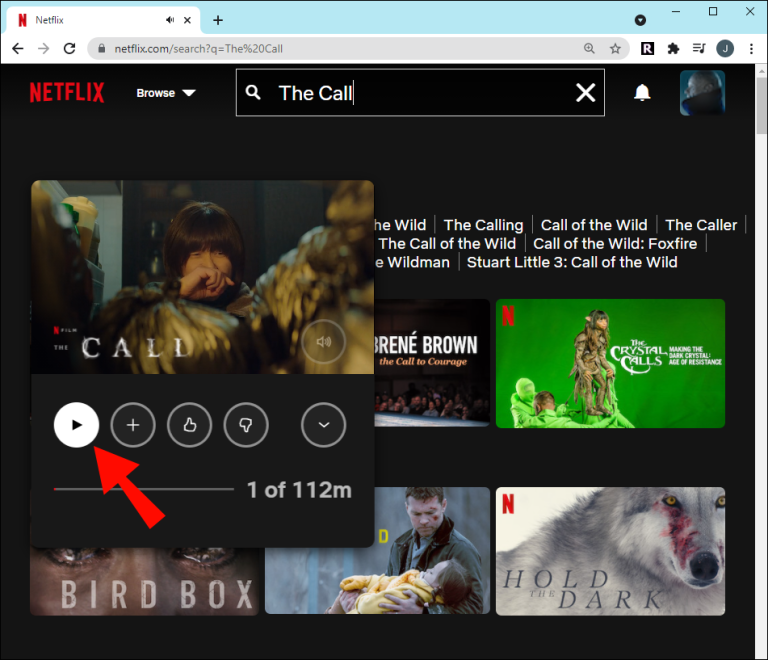Open Chrome extensions puzzle icon

(673, 48)
